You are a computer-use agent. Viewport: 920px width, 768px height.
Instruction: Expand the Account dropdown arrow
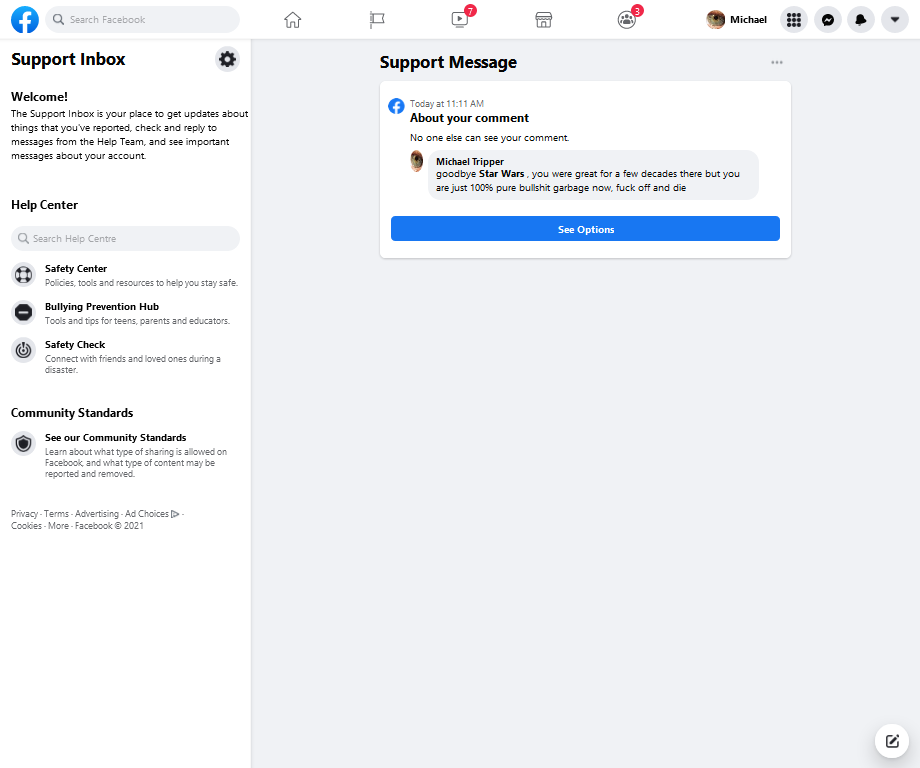point(895,19)
